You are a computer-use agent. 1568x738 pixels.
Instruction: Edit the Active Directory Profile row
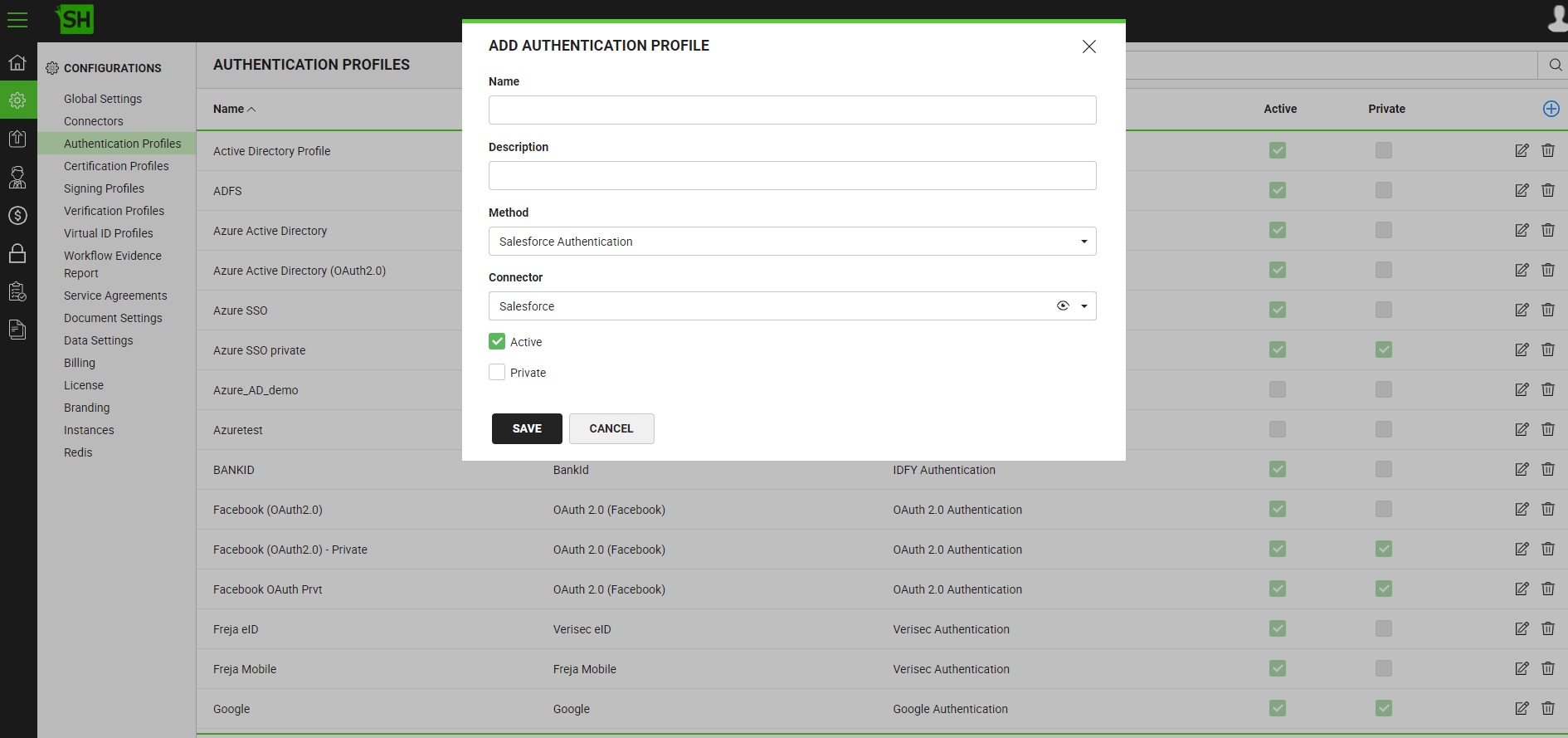click(x=1522, y=150)
